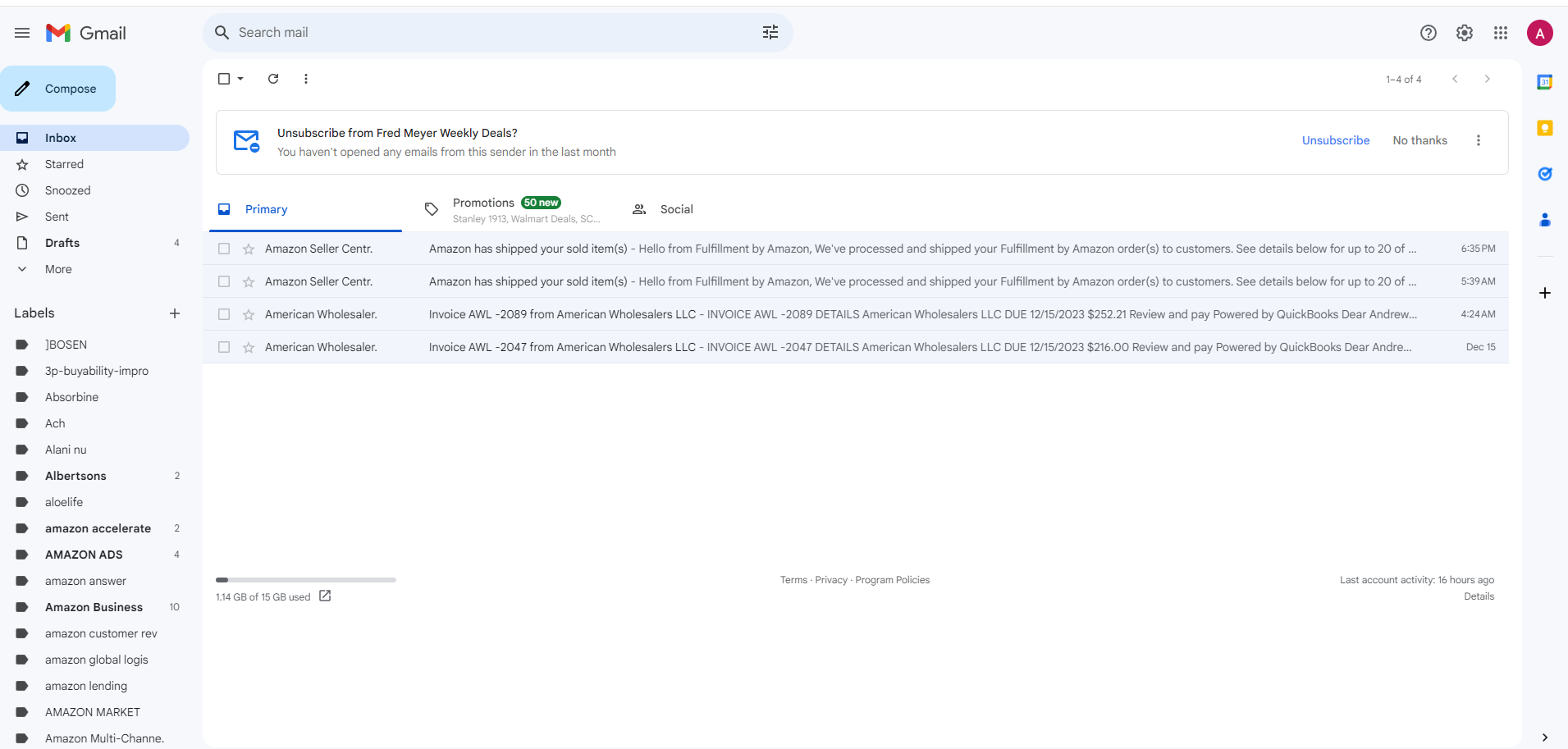Focus the Search mail field
1568x749 pixels.
point(497,32)
